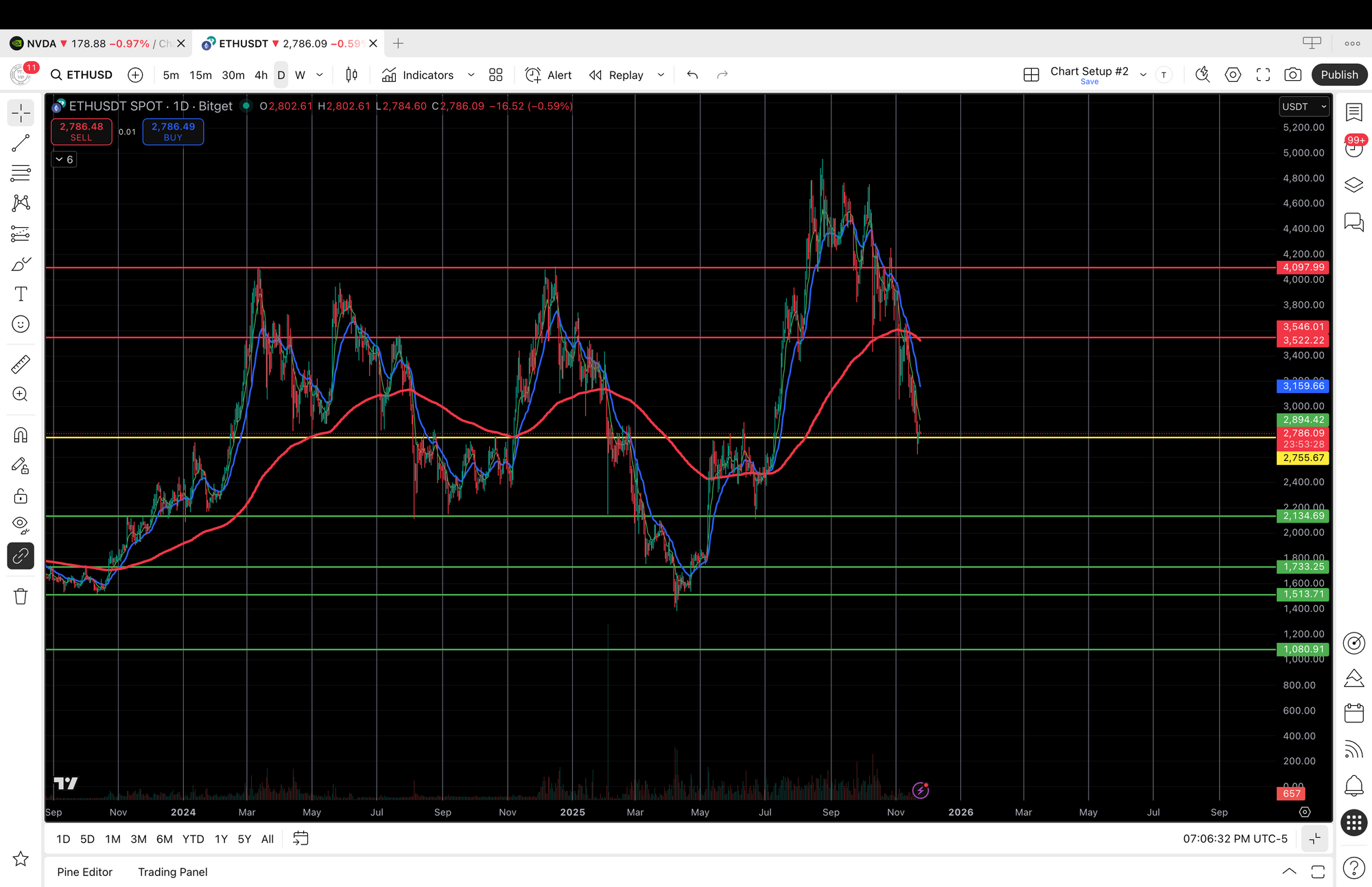
Task: Click the Publish button
Action: coord(1339,75)
